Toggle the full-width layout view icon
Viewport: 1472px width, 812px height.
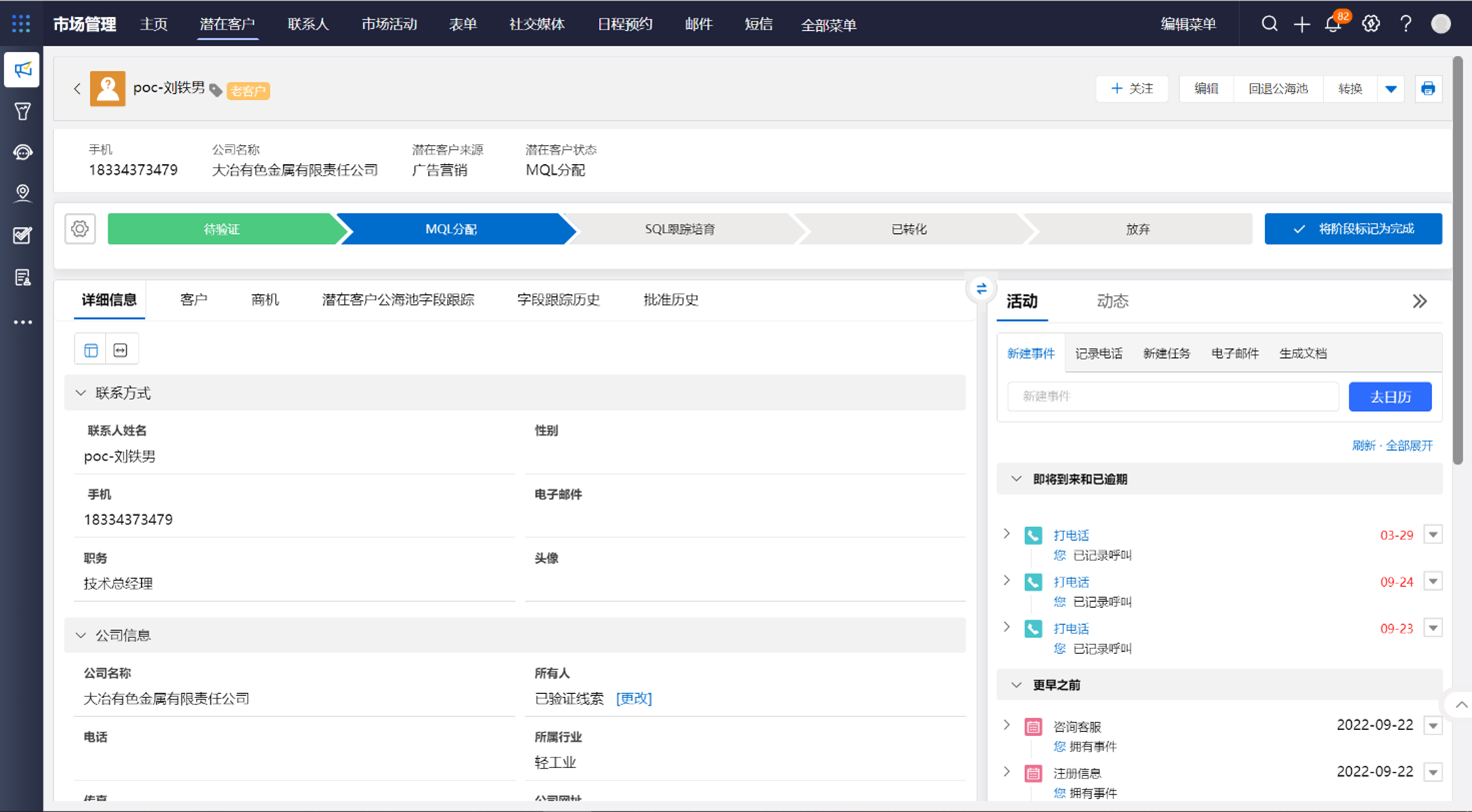click(x=121, y=349)
